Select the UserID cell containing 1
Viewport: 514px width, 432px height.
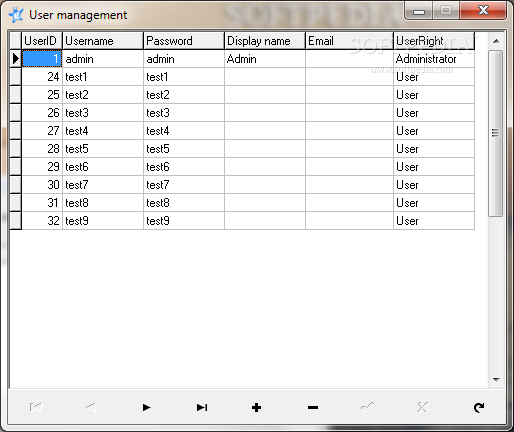pos(42,59)
